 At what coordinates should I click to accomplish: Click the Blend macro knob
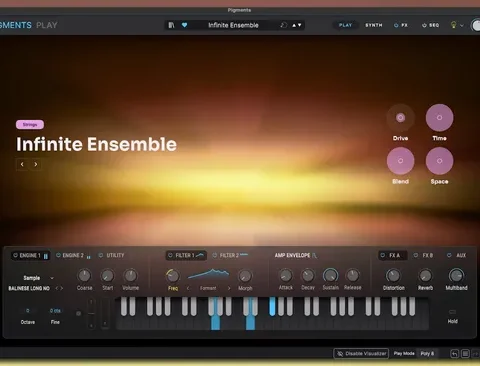coord(400,161)
